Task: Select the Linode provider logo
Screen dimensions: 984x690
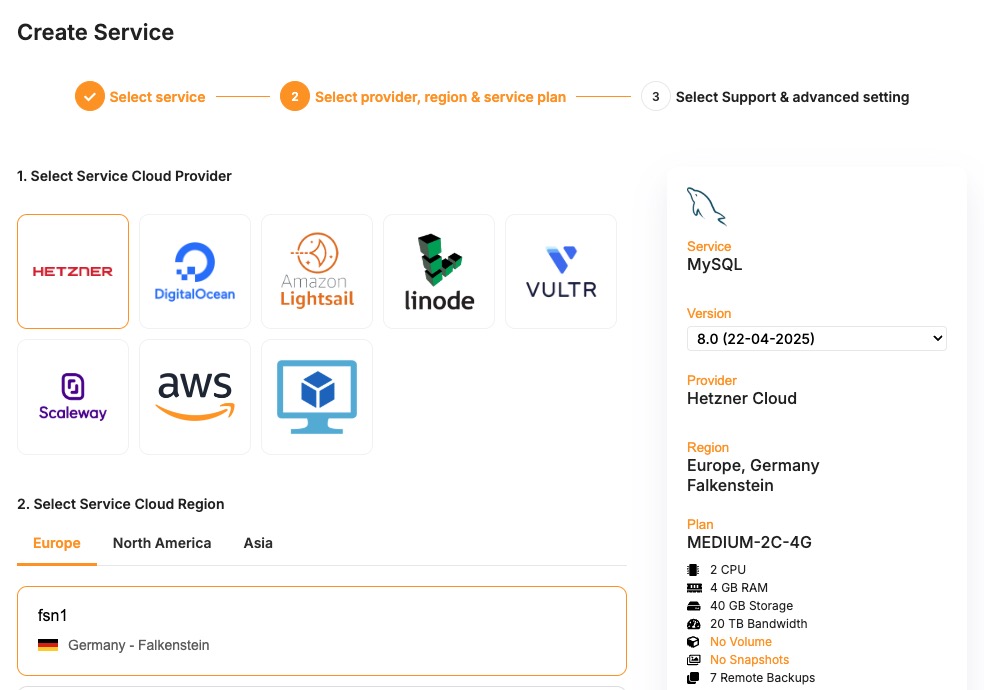Action: point(439,271)
